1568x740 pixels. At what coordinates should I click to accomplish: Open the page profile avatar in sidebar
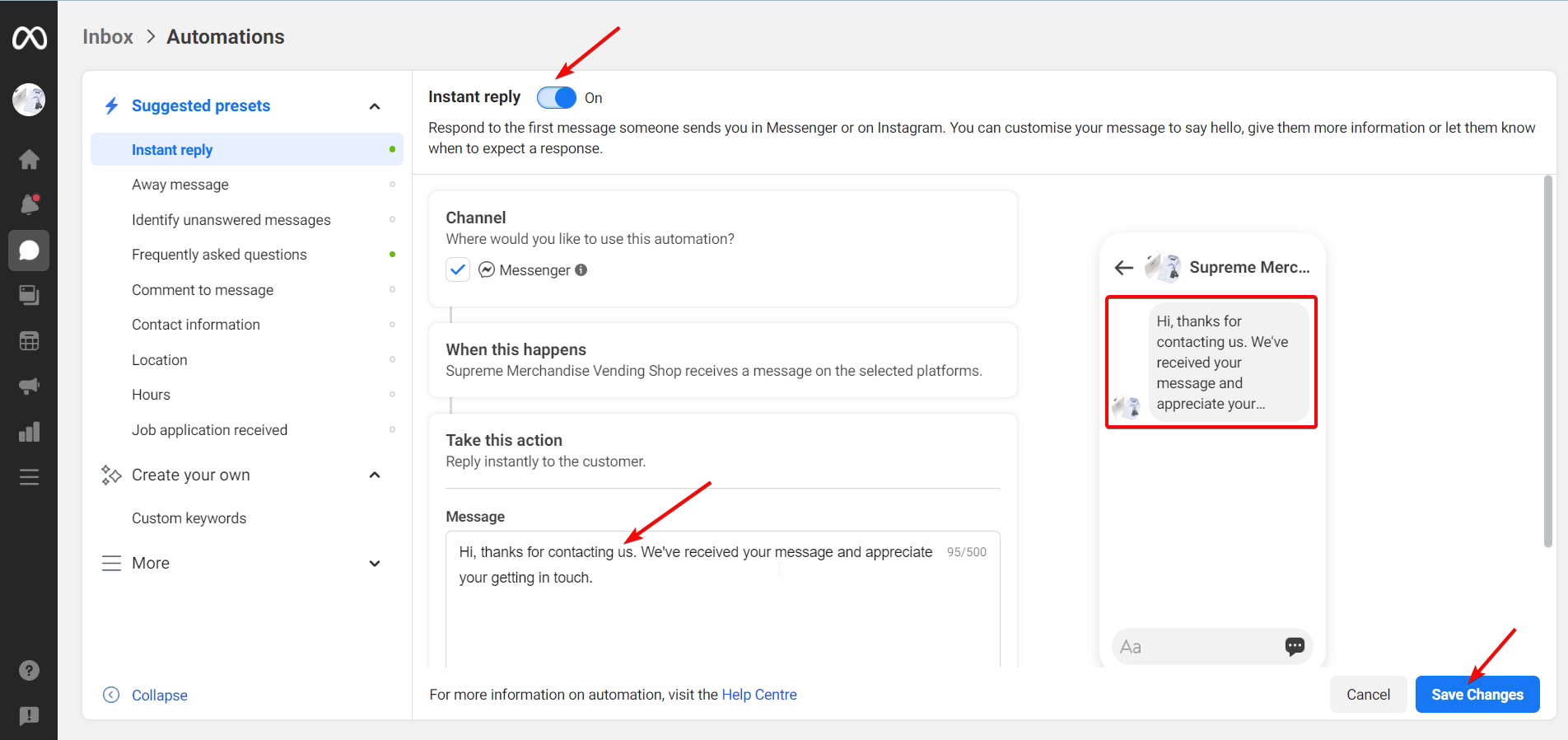(29, 100)
